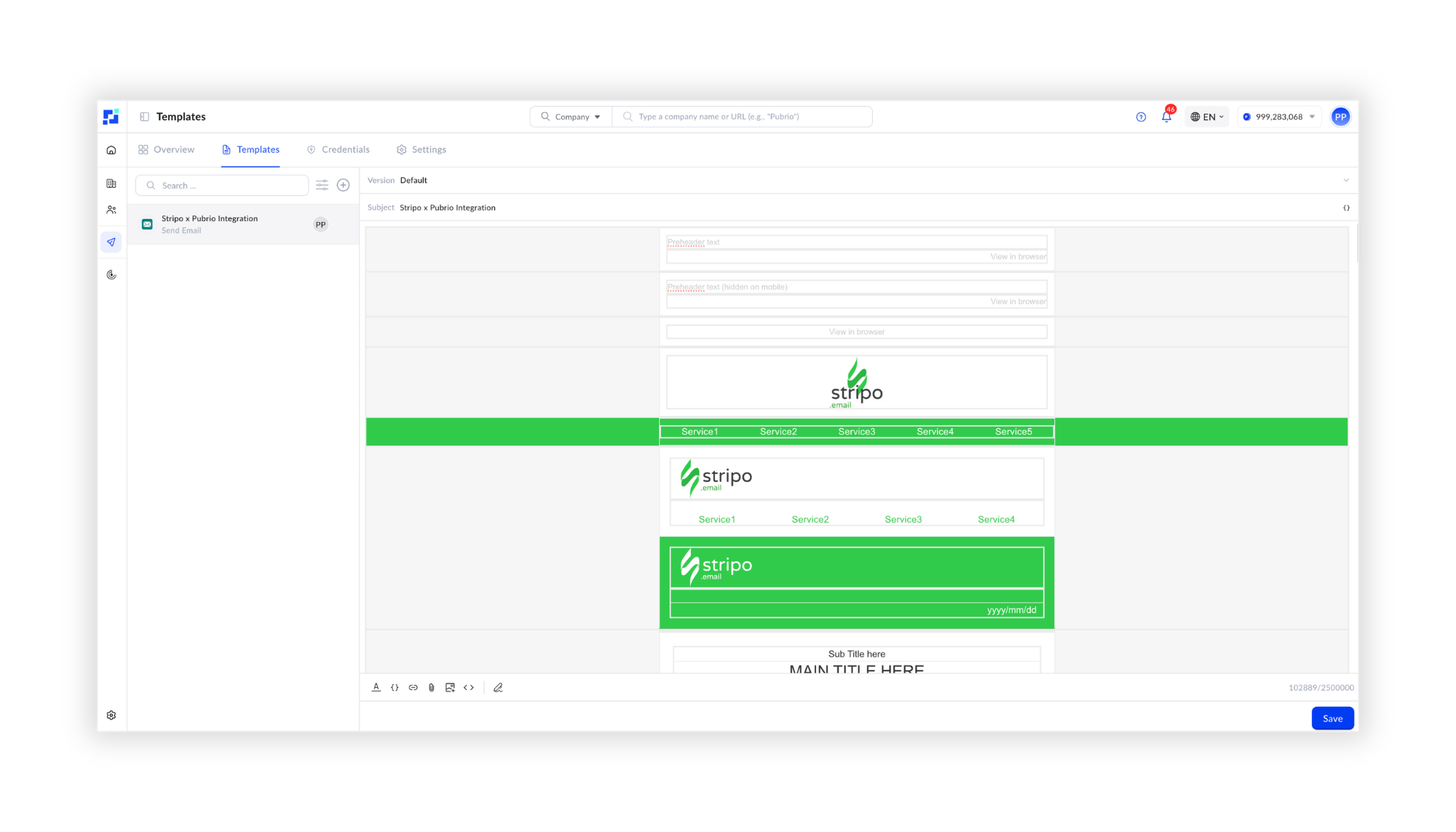Image resolution: width=1456 pixels, height=832 pixels.
Task: Attach a file with the paperclip icon
Action: pos(432,687)
